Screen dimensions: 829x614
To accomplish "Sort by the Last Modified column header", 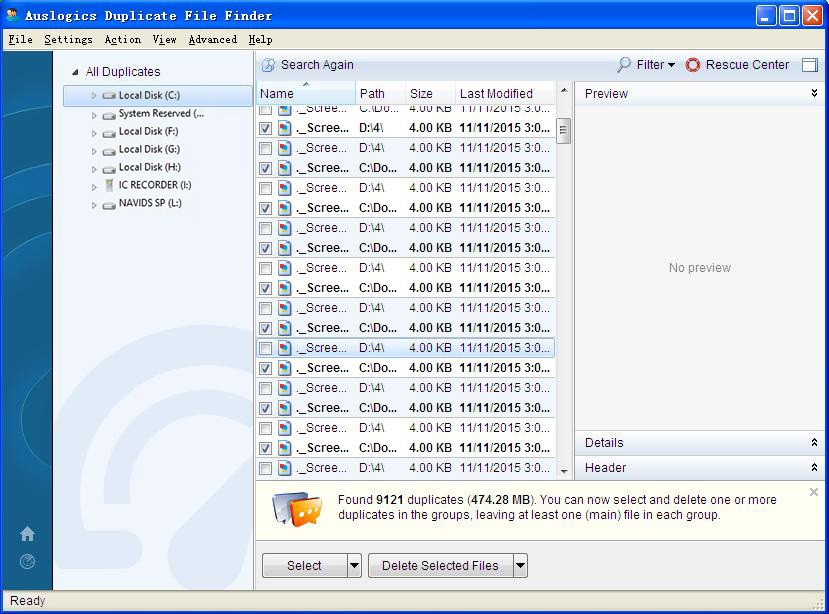I will point(505,94).
